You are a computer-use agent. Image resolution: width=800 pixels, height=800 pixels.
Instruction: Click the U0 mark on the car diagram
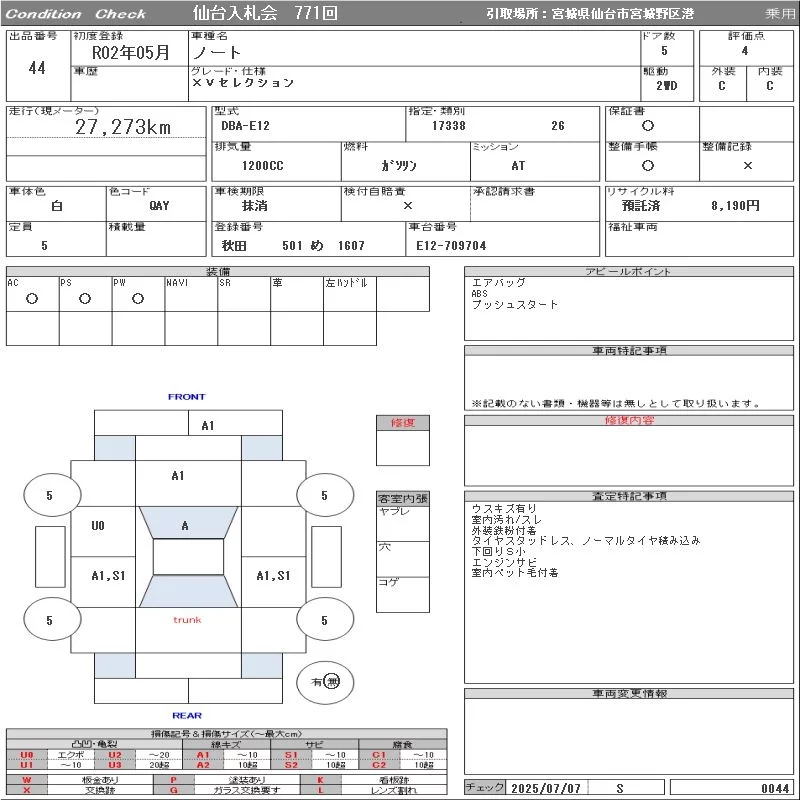pos(98,526)
